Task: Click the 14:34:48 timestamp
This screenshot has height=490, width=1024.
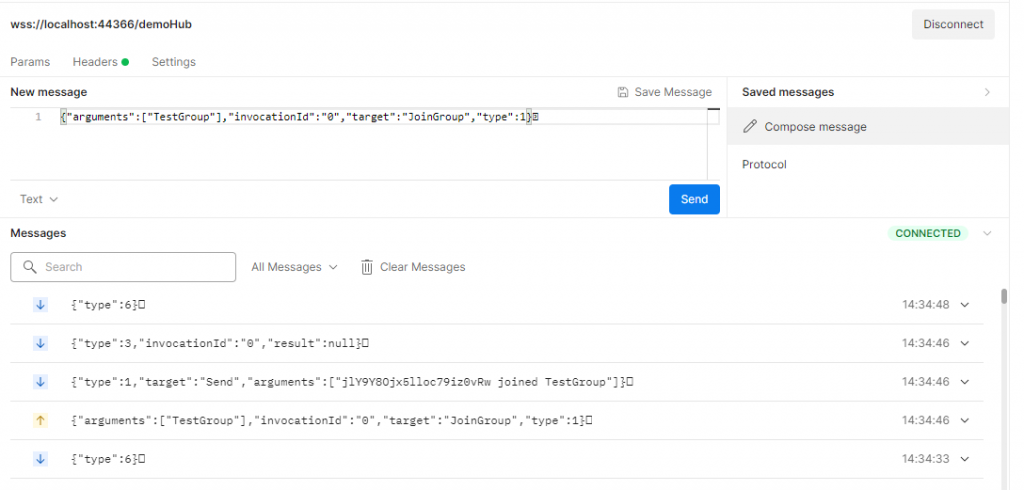Action: pyautogui.click(x=925, y=304)
